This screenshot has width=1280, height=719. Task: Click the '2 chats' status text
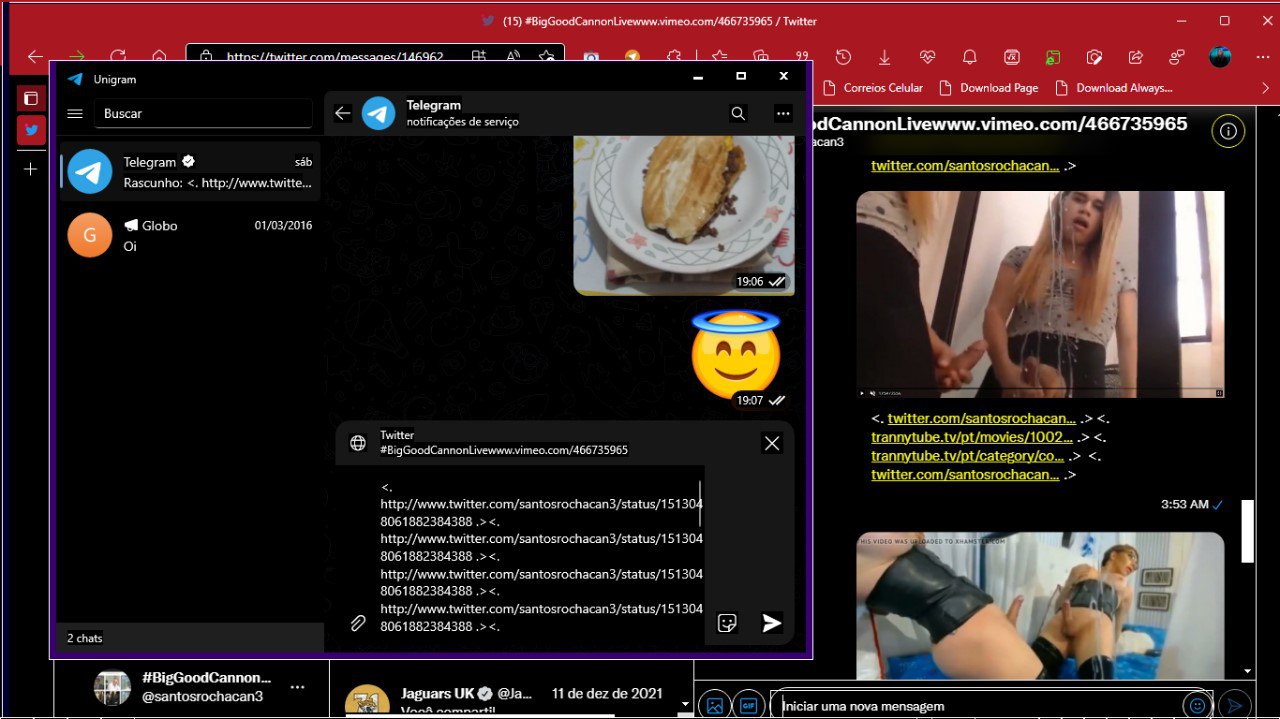tap(85, 638)
